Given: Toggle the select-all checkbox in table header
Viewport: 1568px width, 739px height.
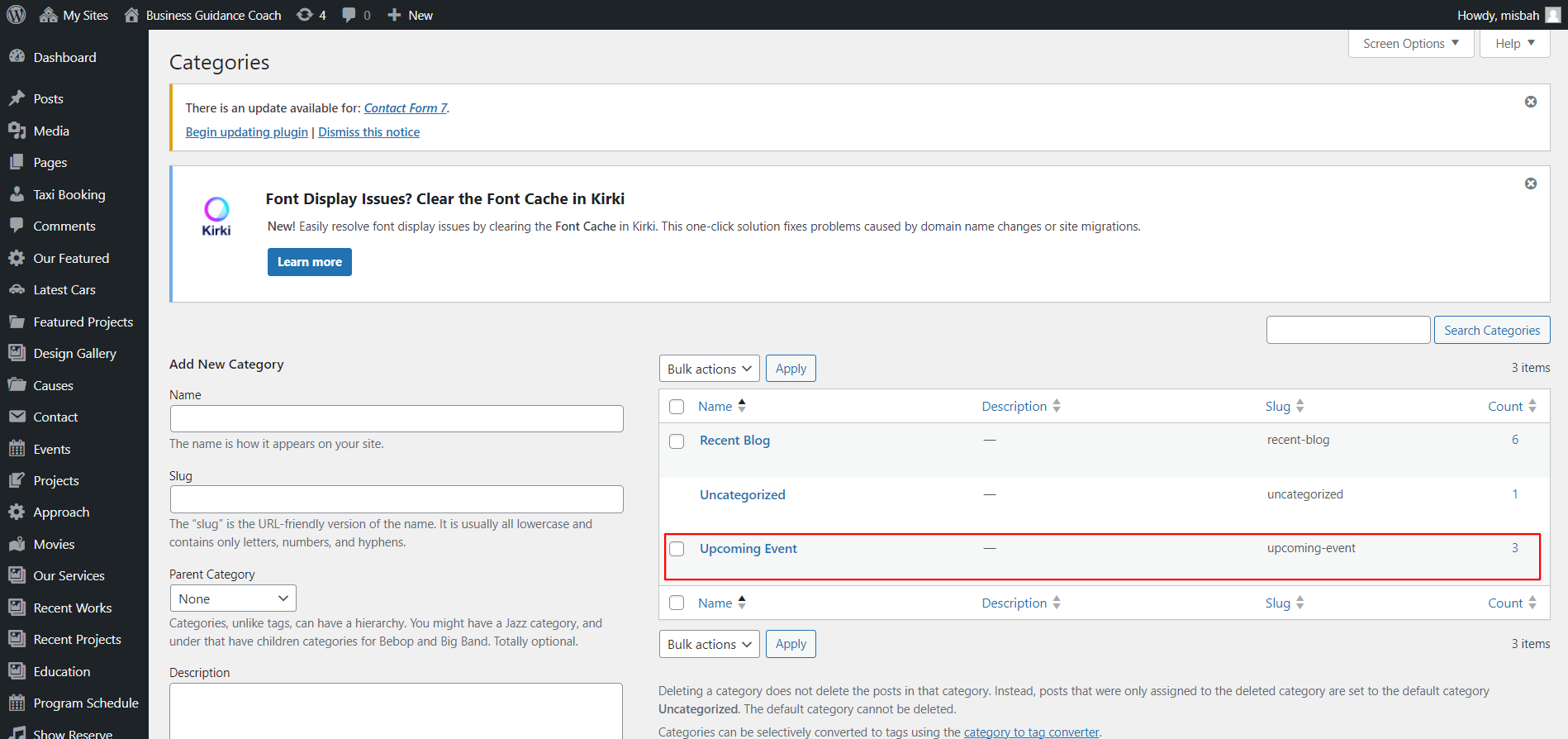Looking at the screenshot, I should 677,407.
